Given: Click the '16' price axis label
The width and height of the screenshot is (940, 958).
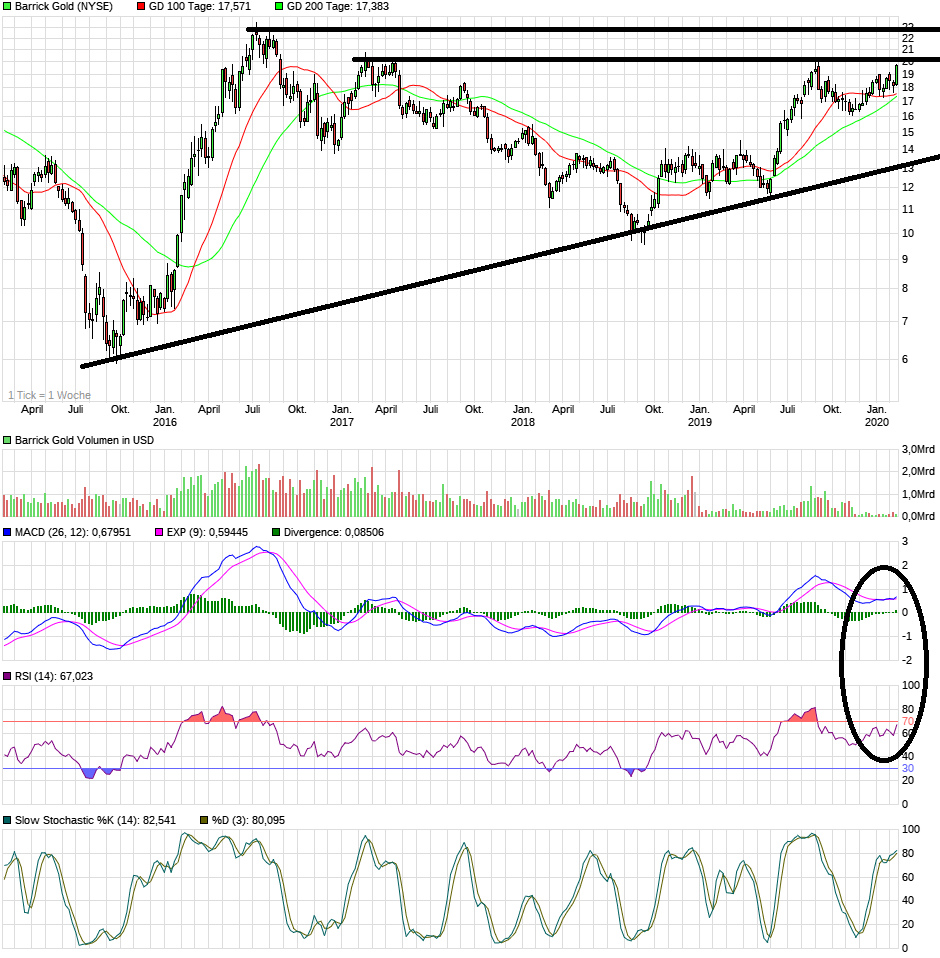Looking at the screenshot, I should click(x=908, y=116).
